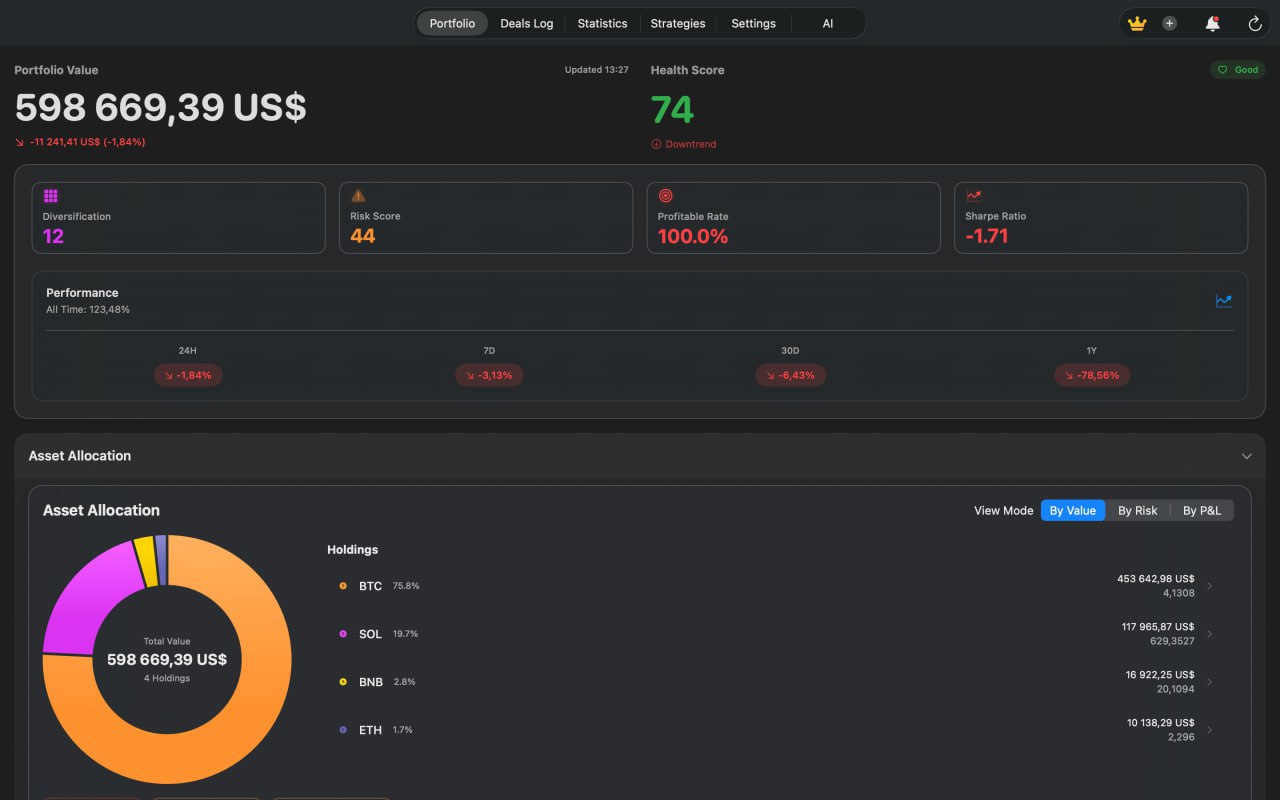Switch View Mode to By P&L
Screen dimensions: 1280x800
(1201, 511)
